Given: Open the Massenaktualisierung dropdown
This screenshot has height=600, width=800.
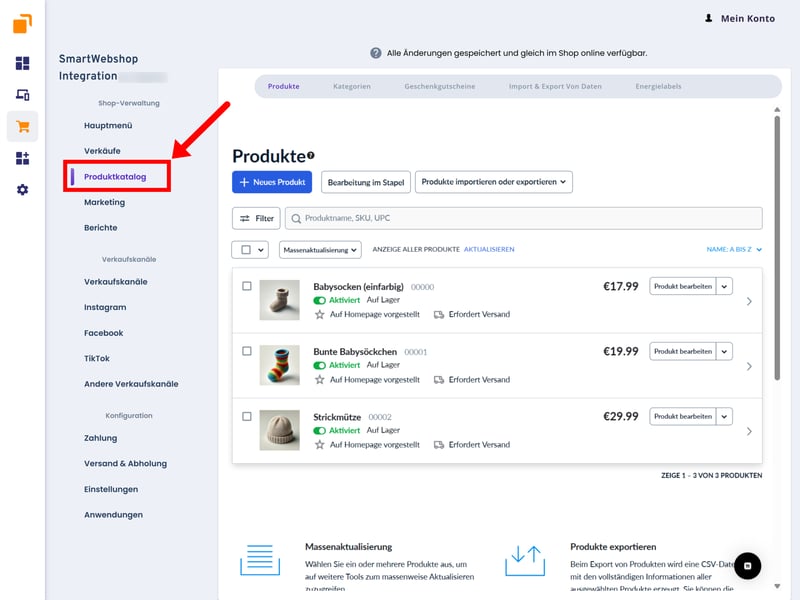Looking at the screenshot, I should (x=320, y=249).
